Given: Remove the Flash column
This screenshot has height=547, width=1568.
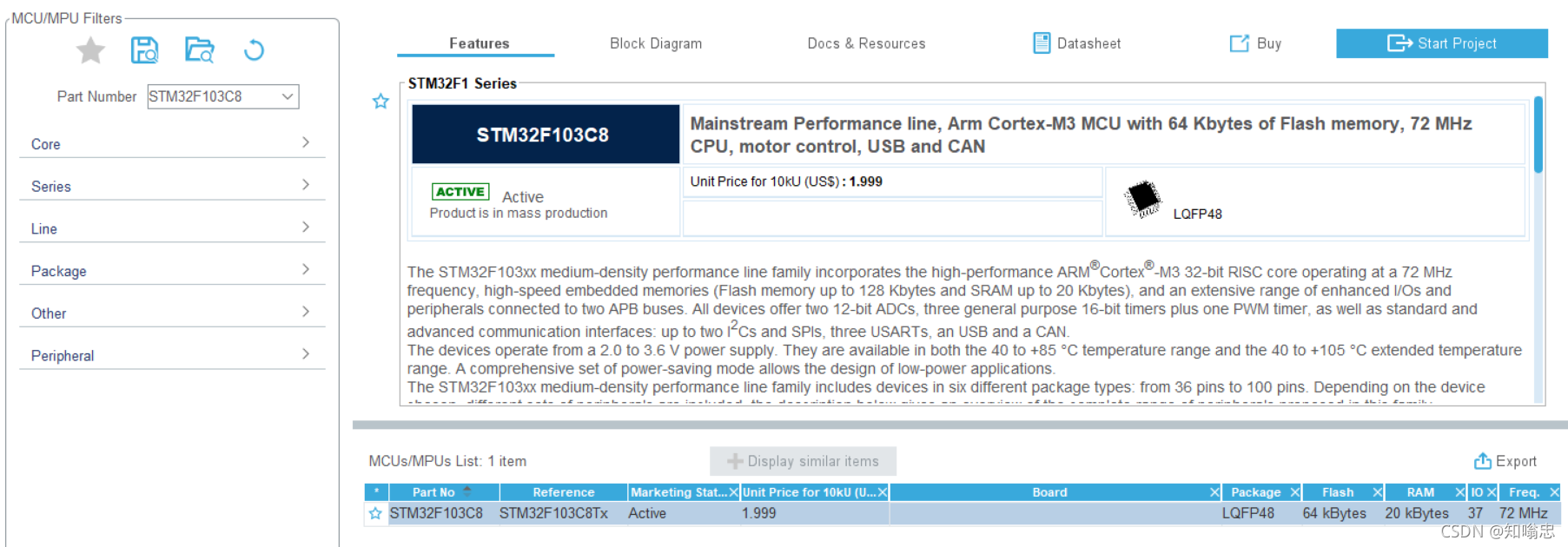Looking at the screenshot, I should pos(1377,492).
